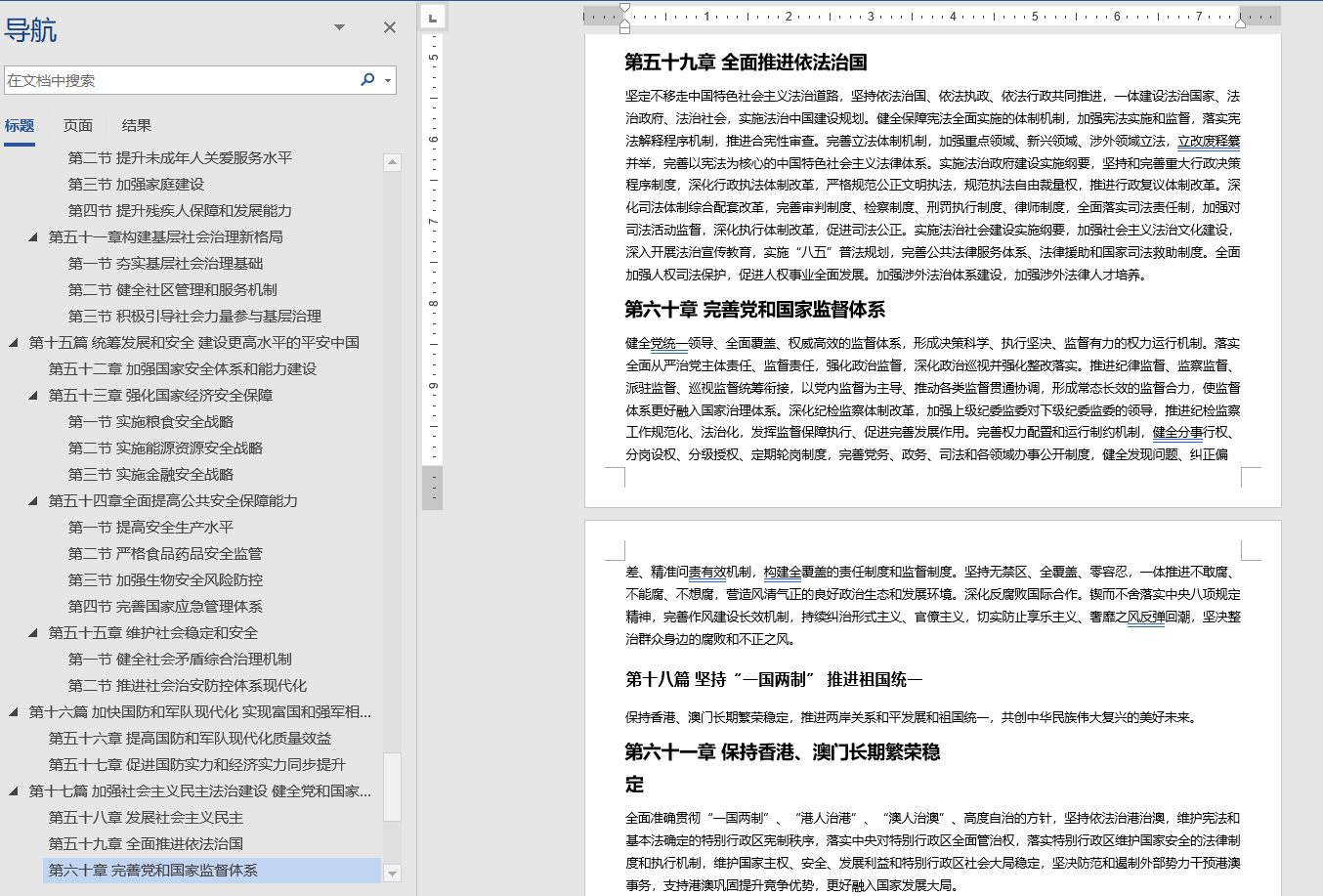Go to 第四节 提升残疾人保障和发展能力
The image size is (1323, 896).
click(x=180, y=210)
